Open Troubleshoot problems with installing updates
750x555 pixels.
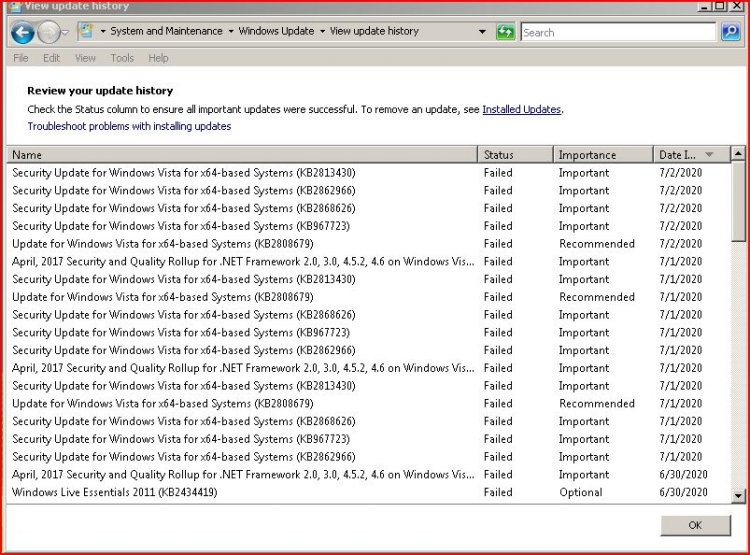click(129, 126)
